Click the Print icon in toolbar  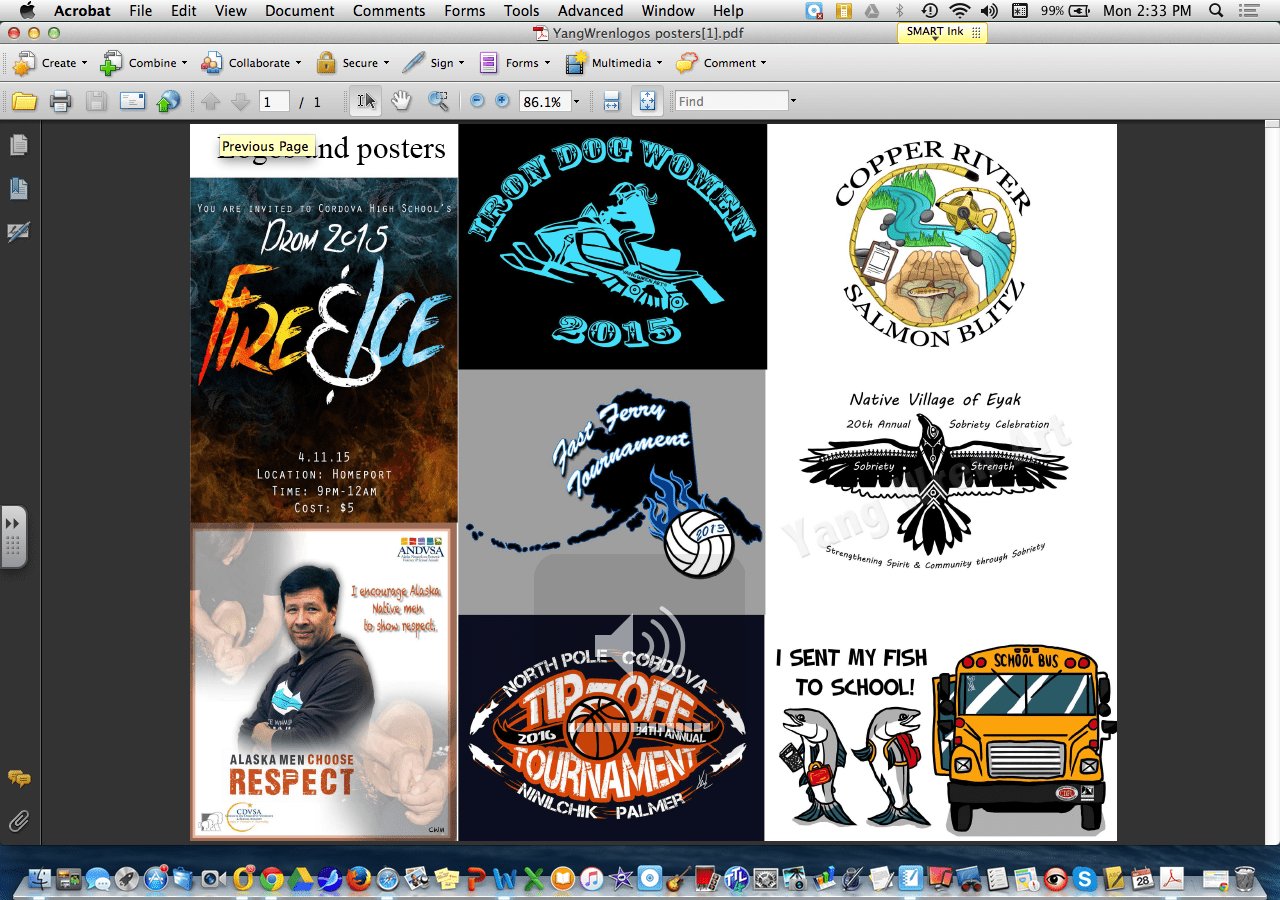60,101
